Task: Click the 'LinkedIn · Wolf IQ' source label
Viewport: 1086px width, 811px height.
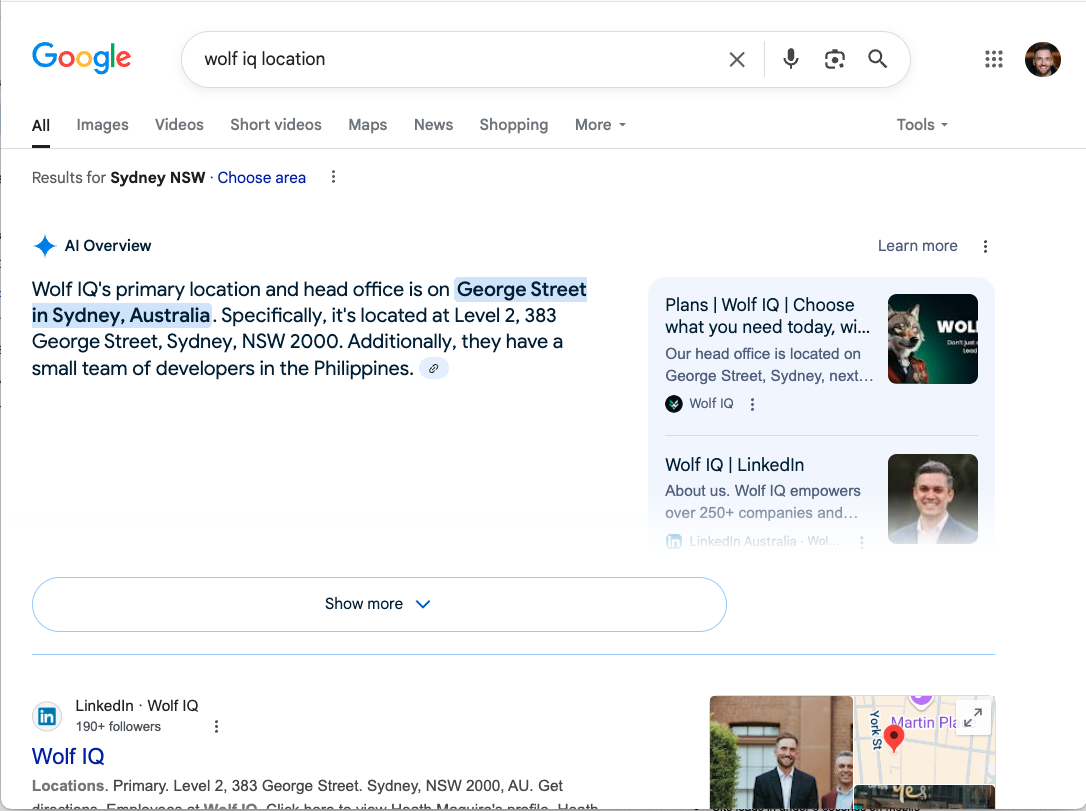Action: click(137, 706)
